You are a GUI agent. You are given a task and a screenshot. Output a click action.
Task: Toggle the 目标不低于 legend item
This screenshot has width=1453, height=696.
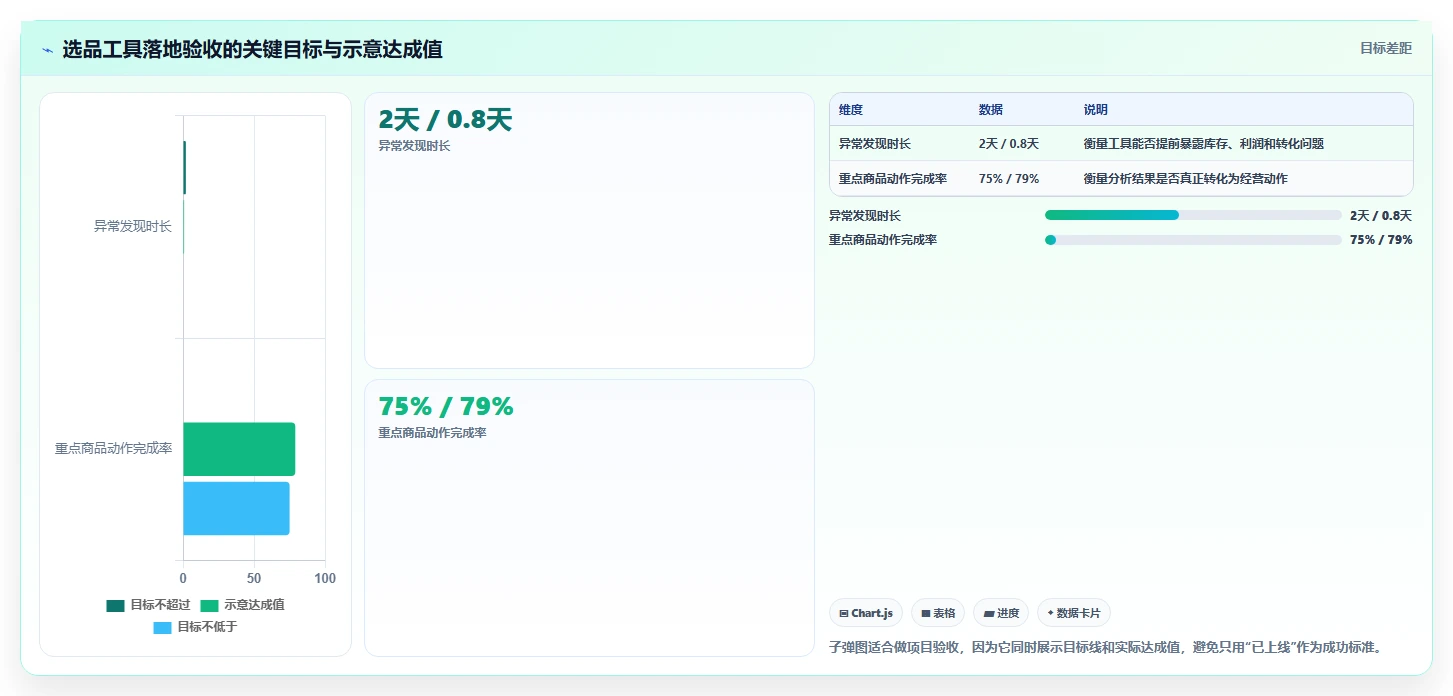click(x=195, y=627)
